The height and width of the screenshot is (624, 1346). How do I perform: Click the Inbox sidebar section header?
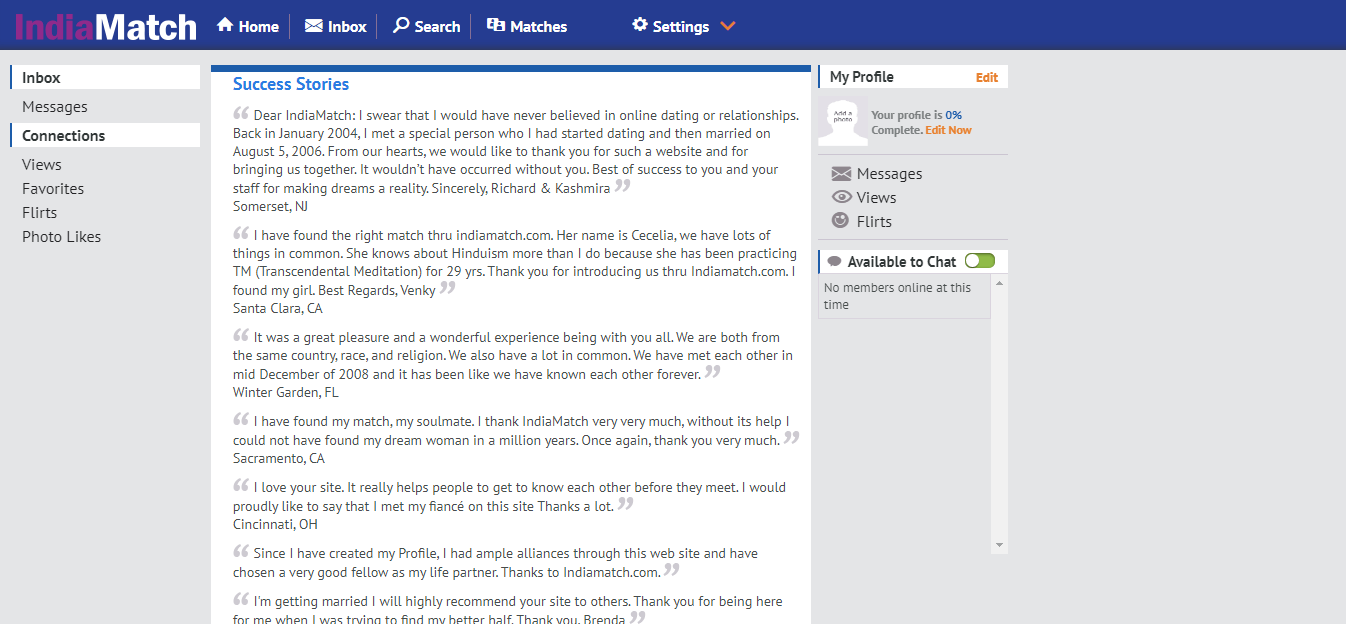coord(105,78)
